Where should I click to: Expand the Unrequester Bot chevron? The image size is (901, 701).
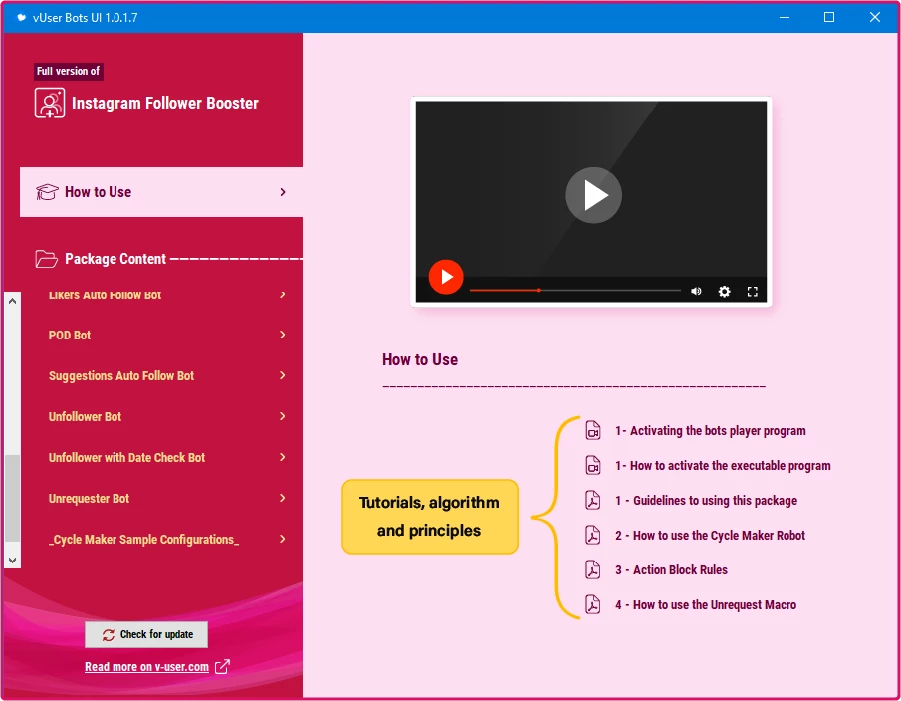point(283,498)
